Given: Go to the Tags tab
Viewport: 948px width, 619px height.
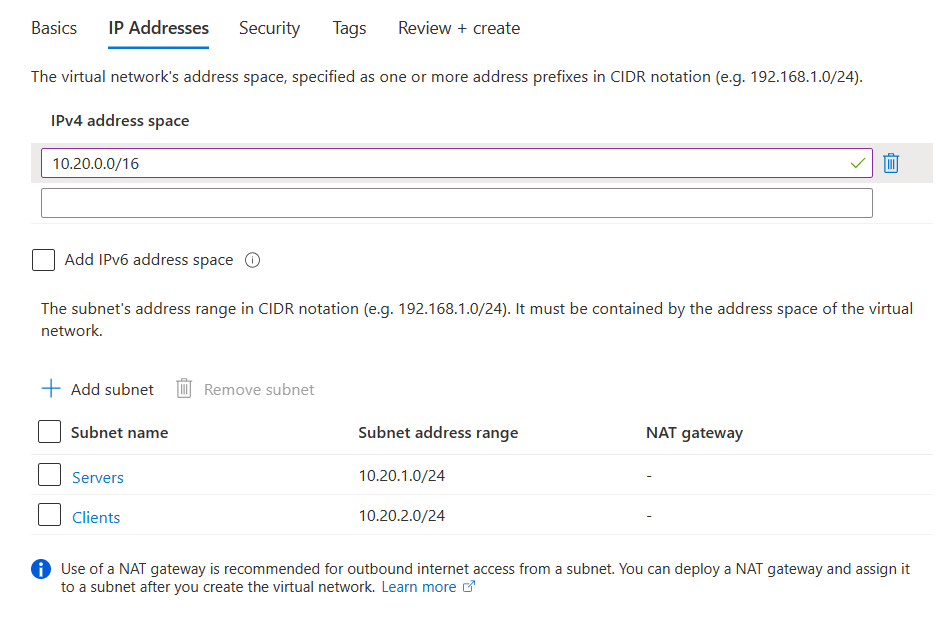Looking at the screenshot, I should (x=349, y=28).
